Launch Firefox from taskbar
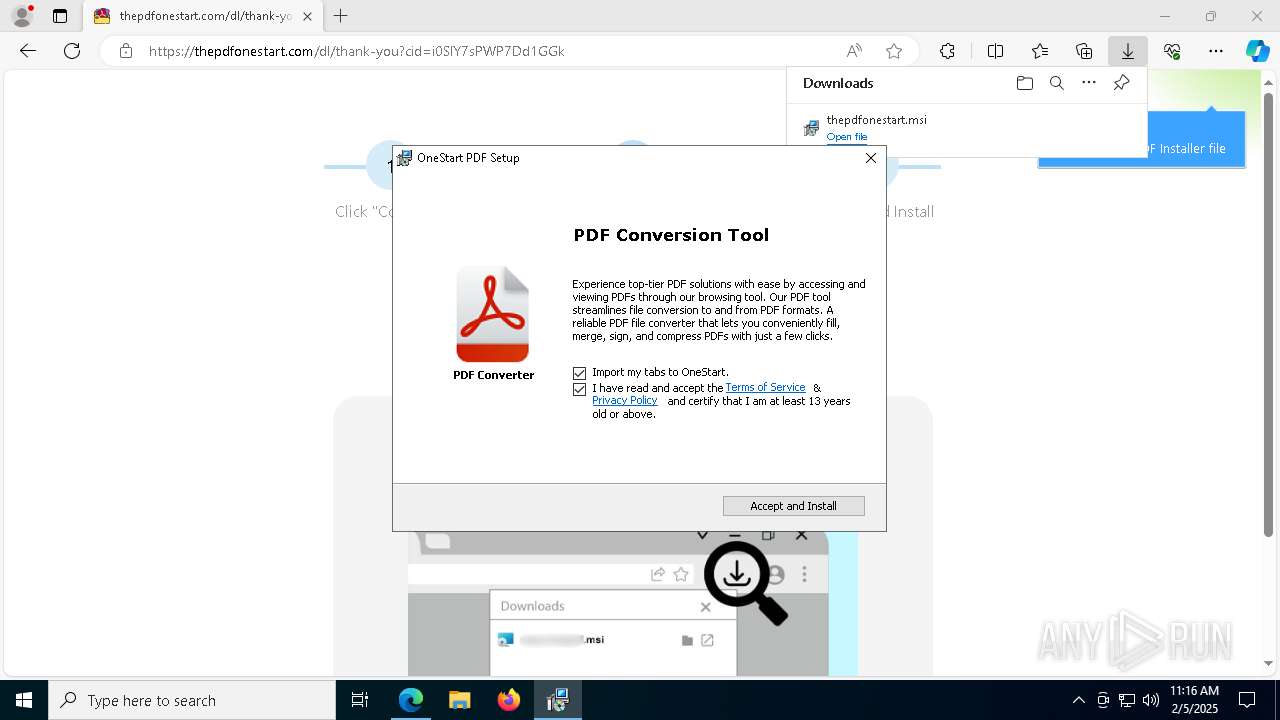This screenshot has height=720, width=1280. 509,700
